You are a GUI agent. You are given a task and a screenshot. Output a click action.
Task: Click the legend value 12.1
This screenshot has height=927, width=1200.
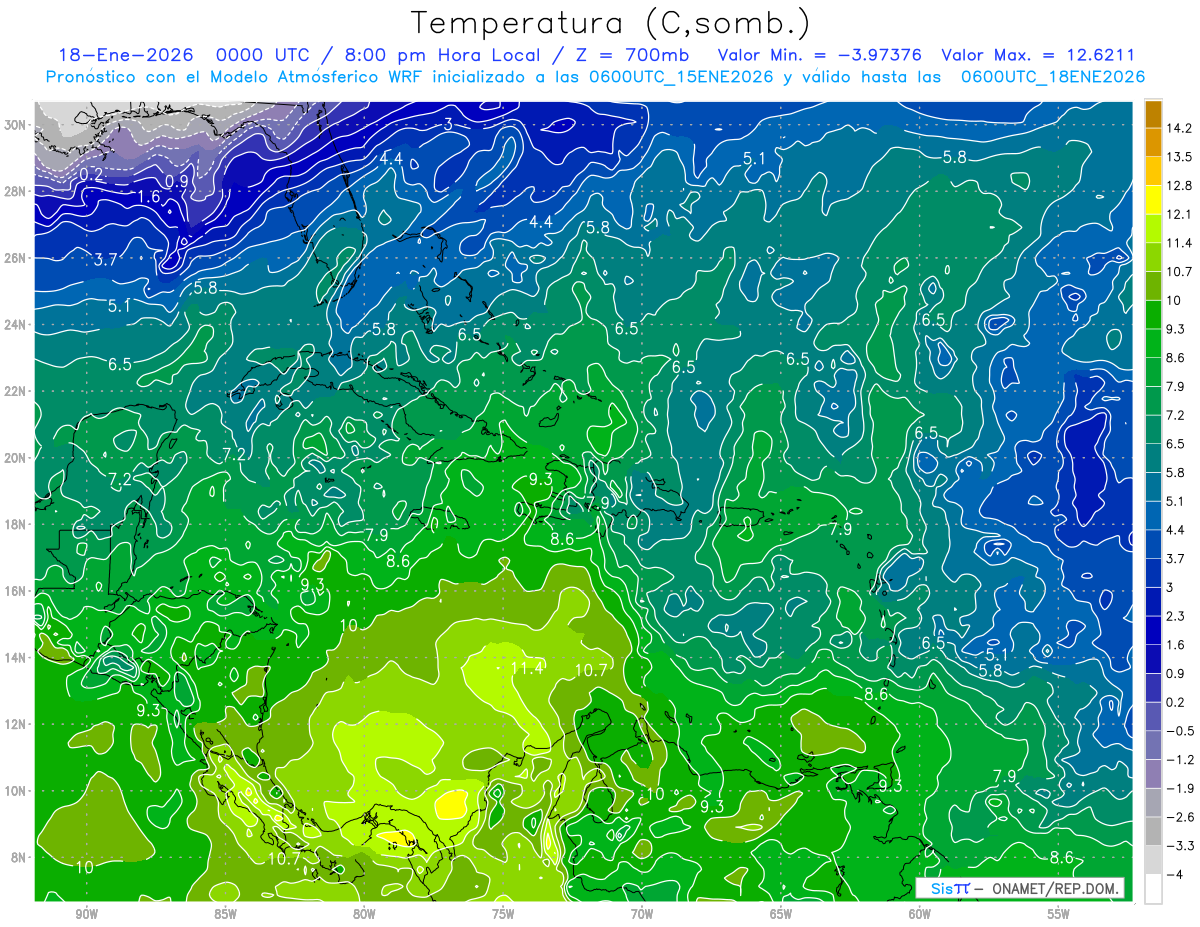point(1180,214)
